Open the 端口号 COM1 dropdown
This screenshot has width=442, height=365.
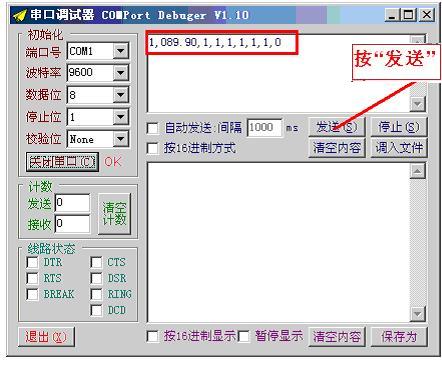tap(121, 51)
